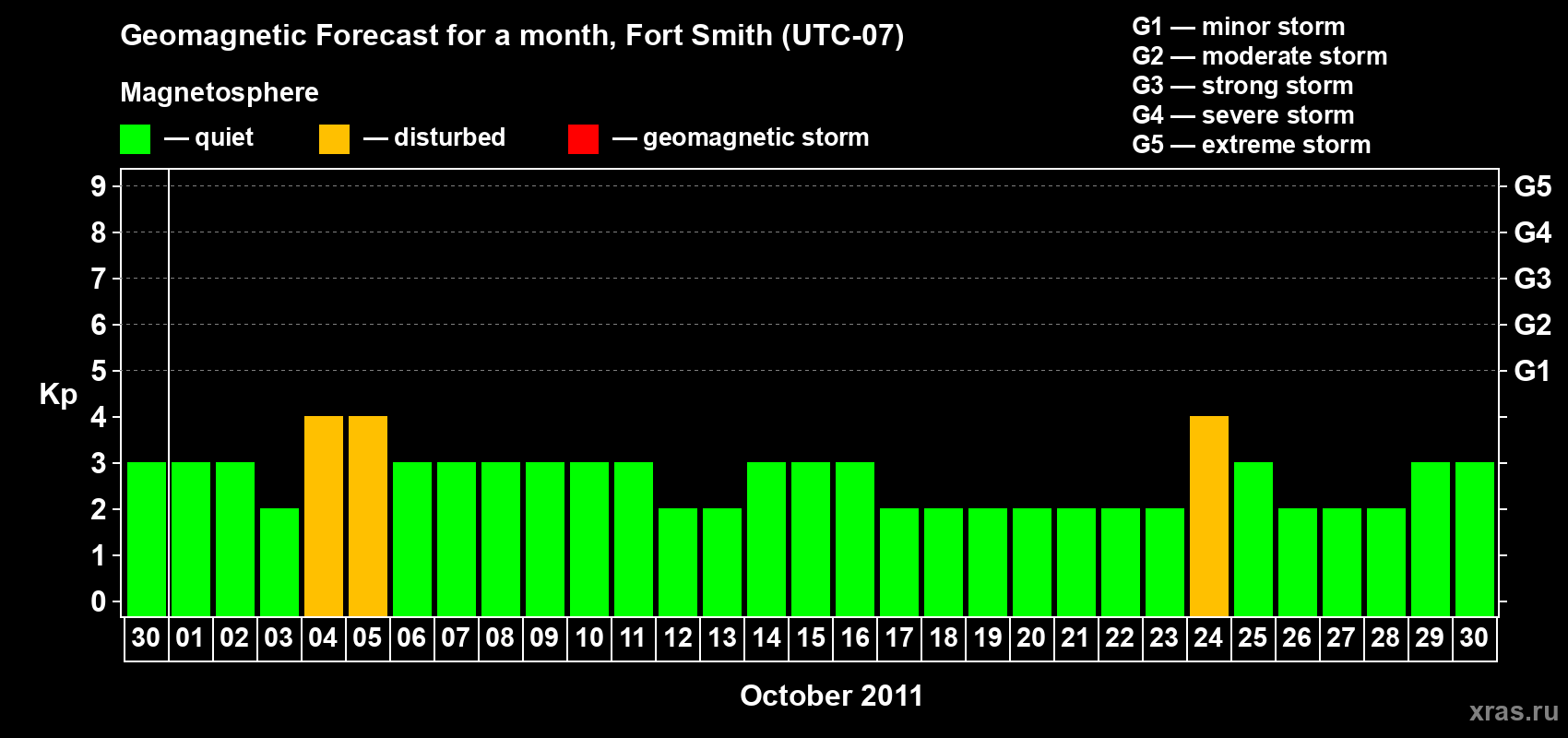Click the G2 moderate storm legend line
Viewport: 1568px width, 738px height.
[x=1260, y=56]
